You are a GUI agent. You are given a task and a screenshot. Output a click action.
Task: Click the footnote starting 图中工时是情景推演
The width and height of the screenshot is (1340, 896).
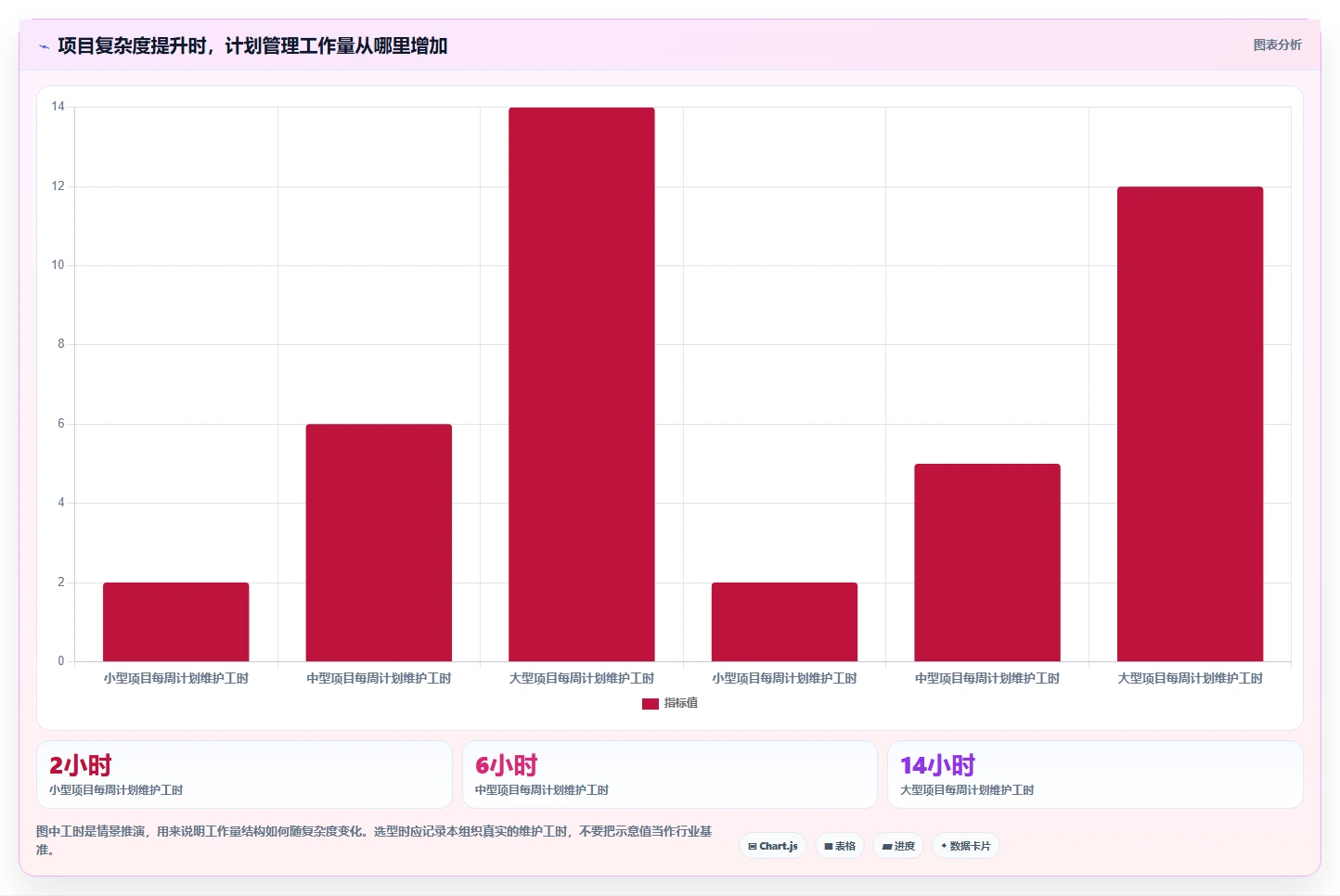[x=374, y=840]
